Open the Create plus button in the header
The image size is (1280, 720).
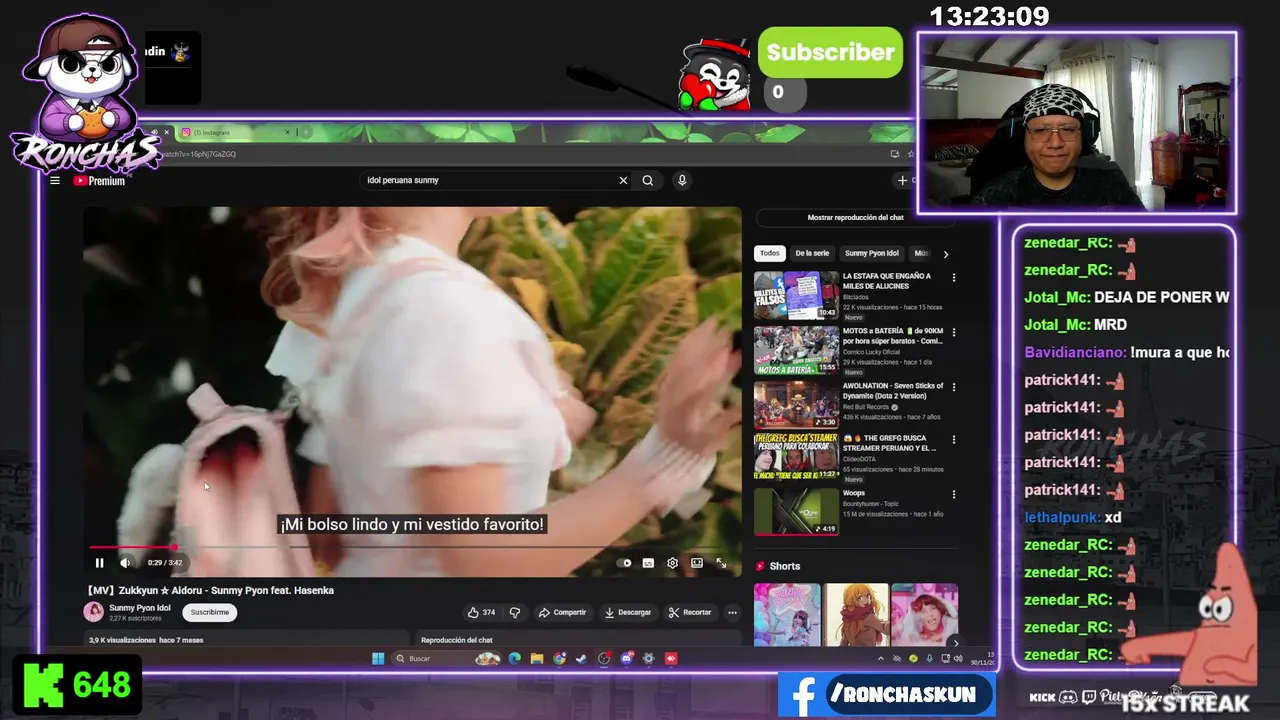click(x=902, y=181)
